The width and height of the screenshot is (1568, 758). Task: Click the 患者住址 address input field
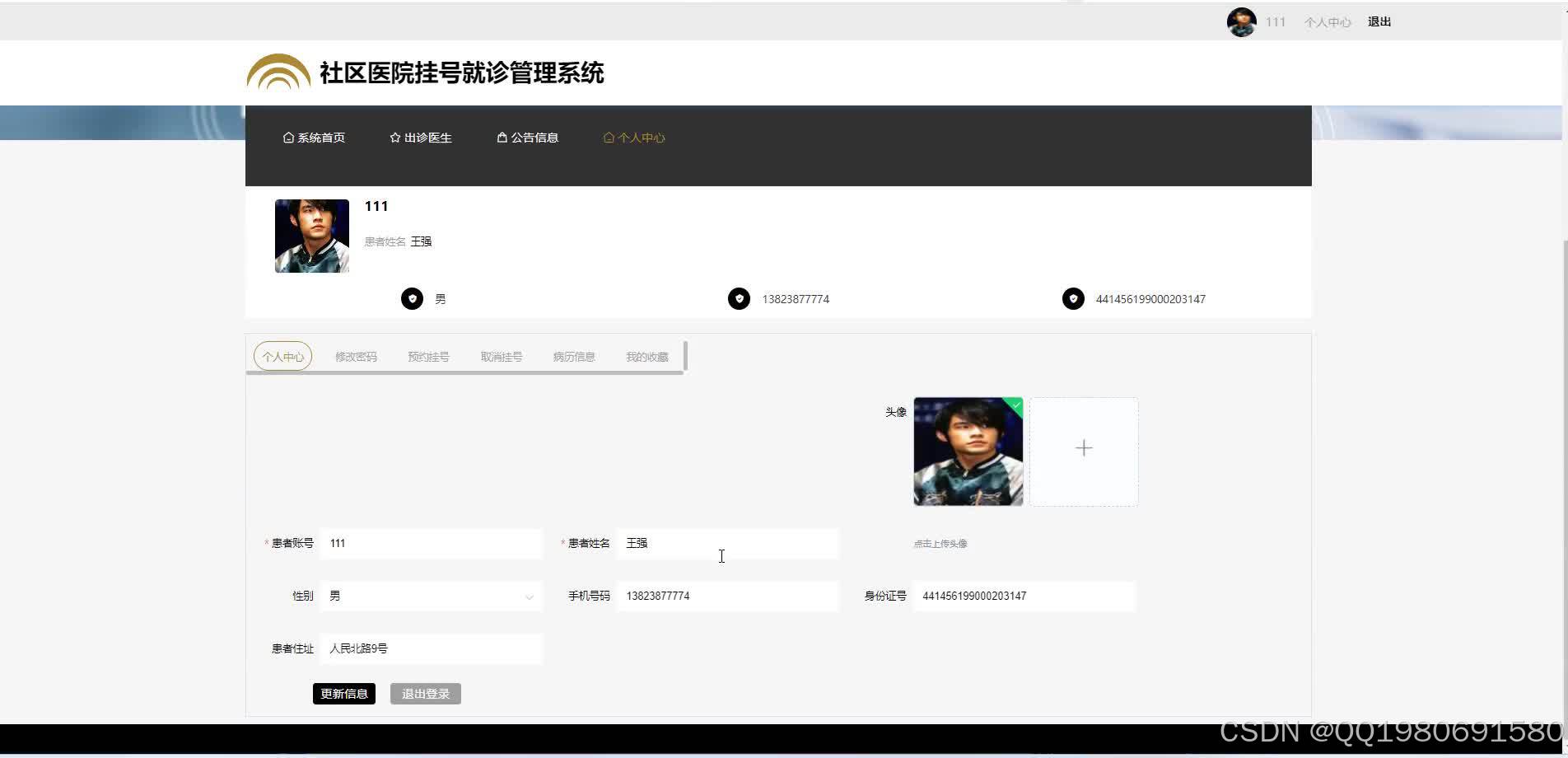click(431, 648)
